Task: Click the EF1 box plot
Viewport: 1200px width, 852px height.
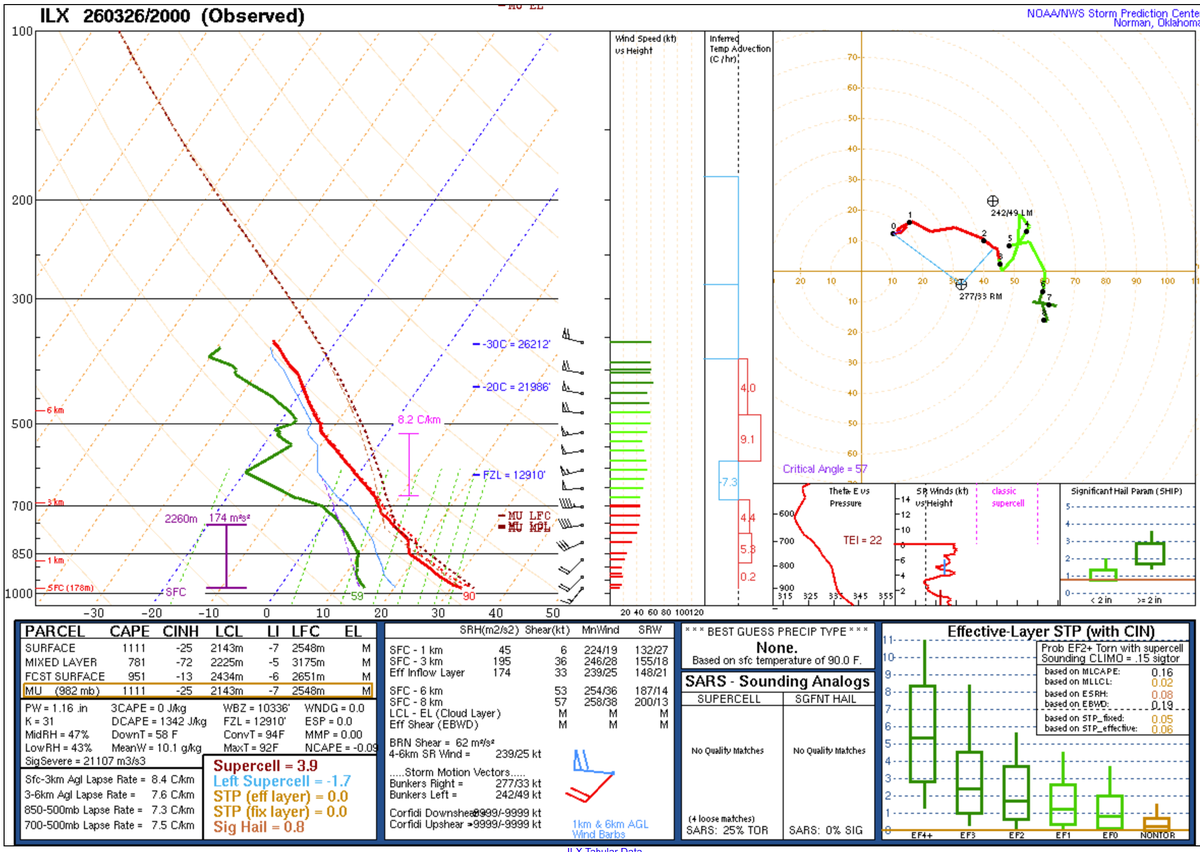Action: [x=1063, y=792]
